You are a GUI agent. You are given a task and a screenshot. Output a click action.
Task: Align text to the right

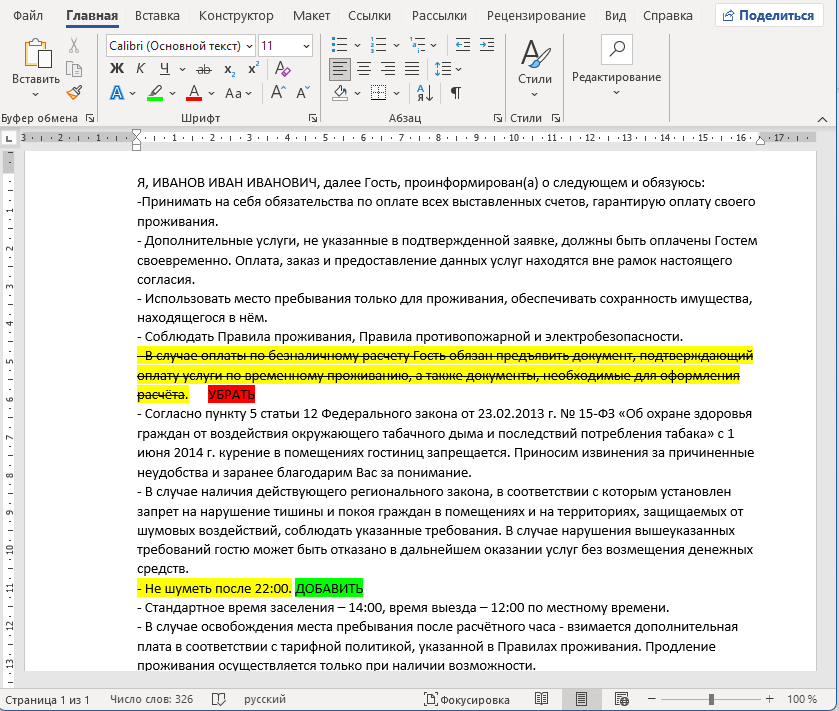point(388,69)
